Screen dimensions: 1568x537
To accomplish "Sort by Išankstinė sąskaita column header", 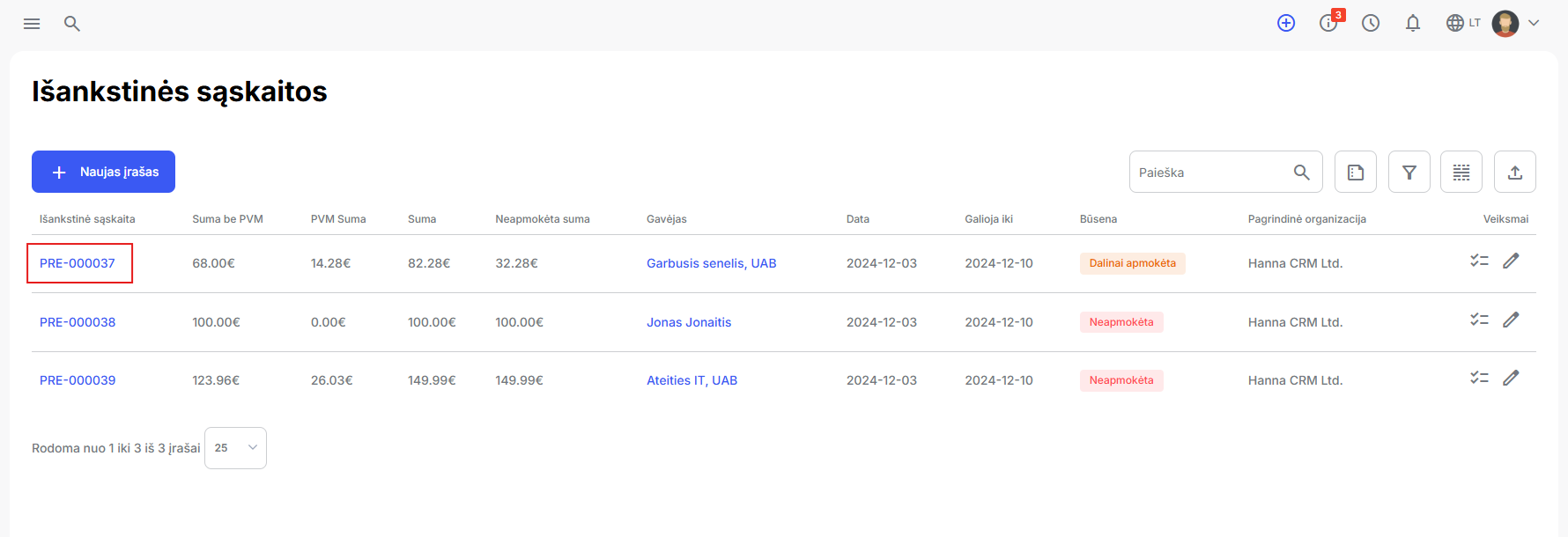I will click(x=87, y=219).
